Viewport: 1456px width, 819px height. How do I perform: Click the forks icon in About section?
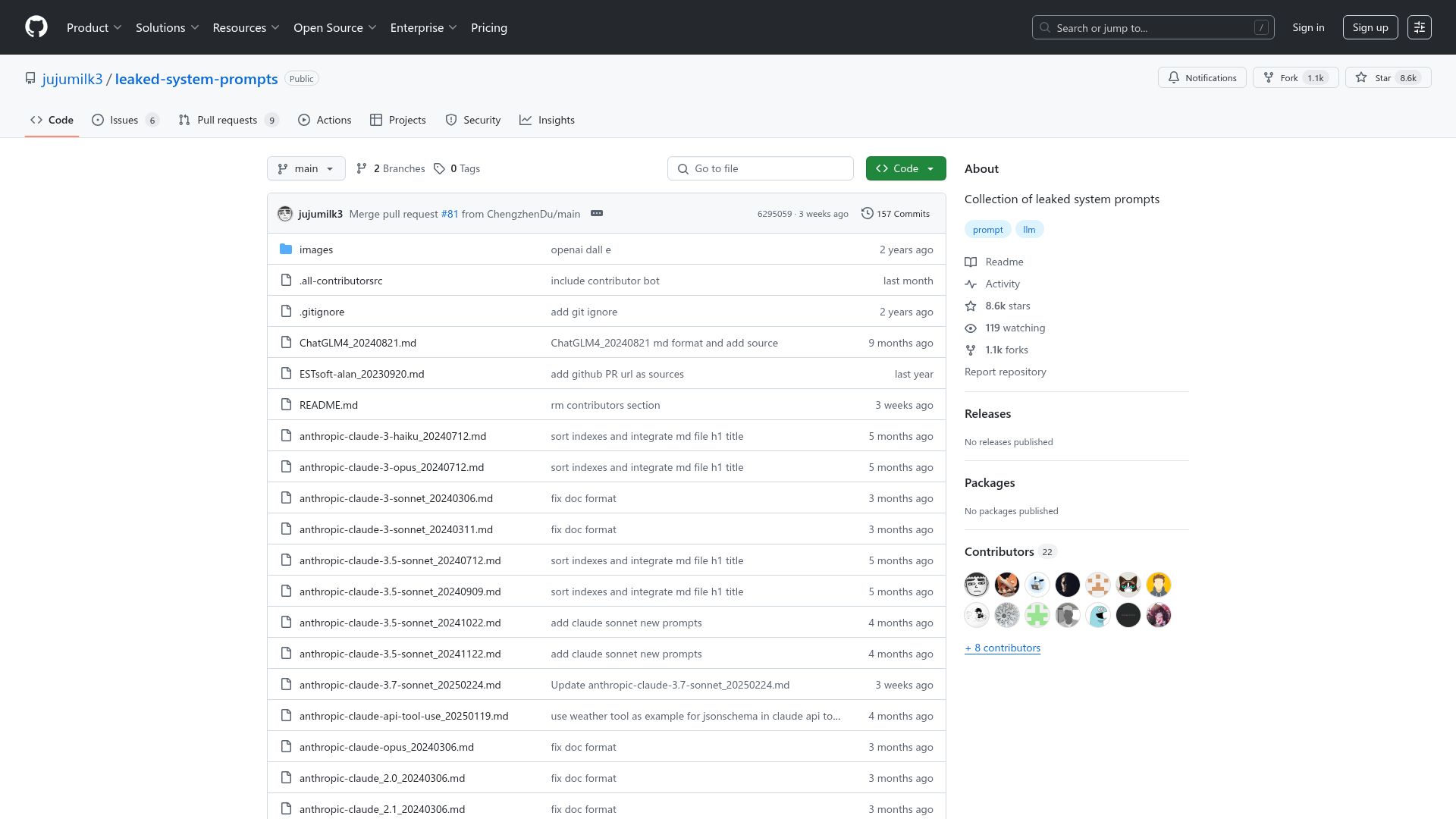(x=971, y=350)
